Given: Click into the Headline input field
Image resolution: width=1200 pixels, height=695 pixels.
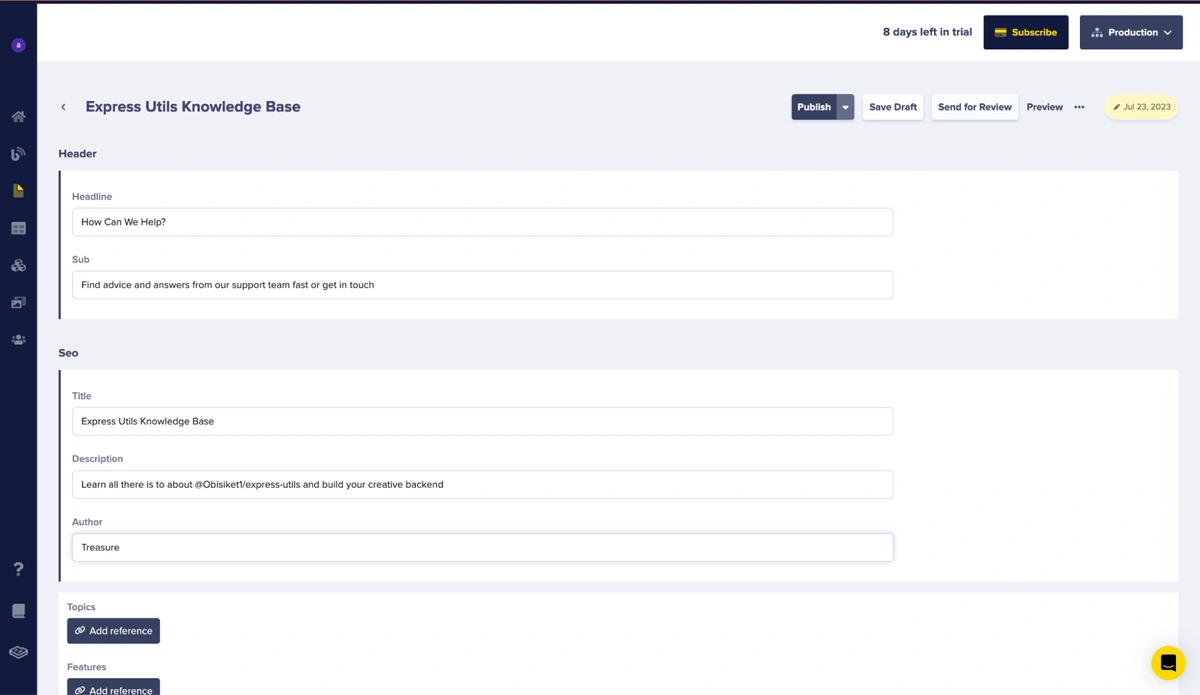Looking at the screenshot, I should click(482, 222).
